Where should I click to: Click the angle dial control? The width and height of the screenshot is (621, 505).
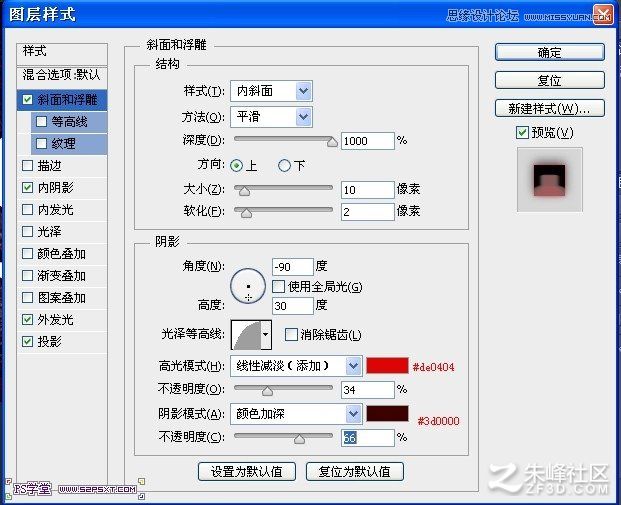[x=248, y=286]
